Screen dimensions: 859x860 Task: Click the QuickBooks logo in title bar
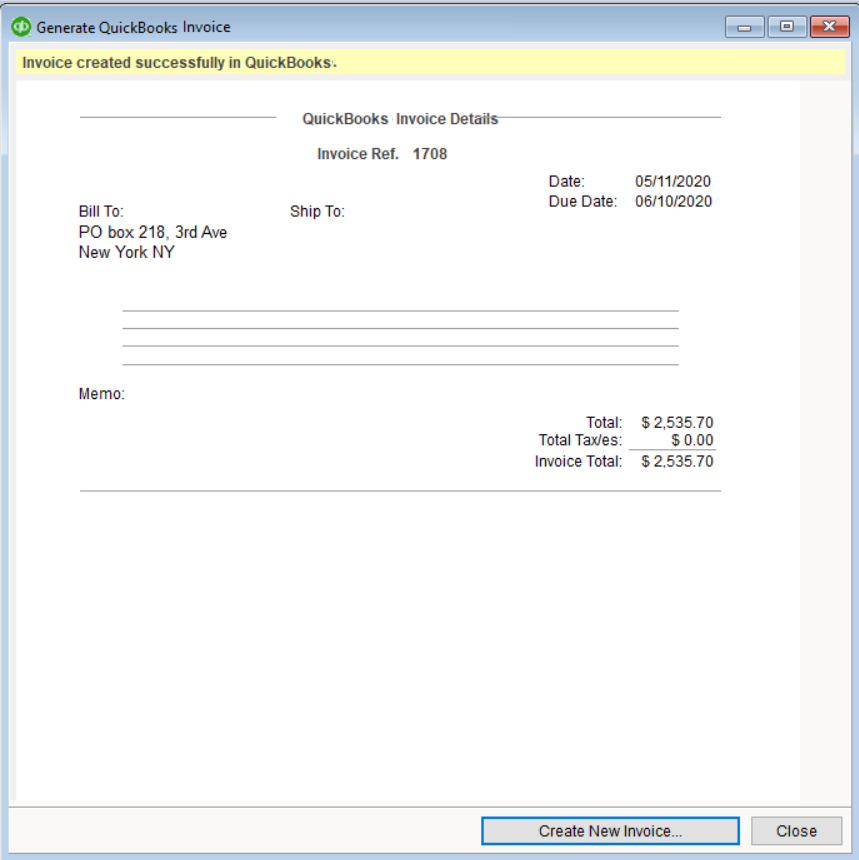21,27
